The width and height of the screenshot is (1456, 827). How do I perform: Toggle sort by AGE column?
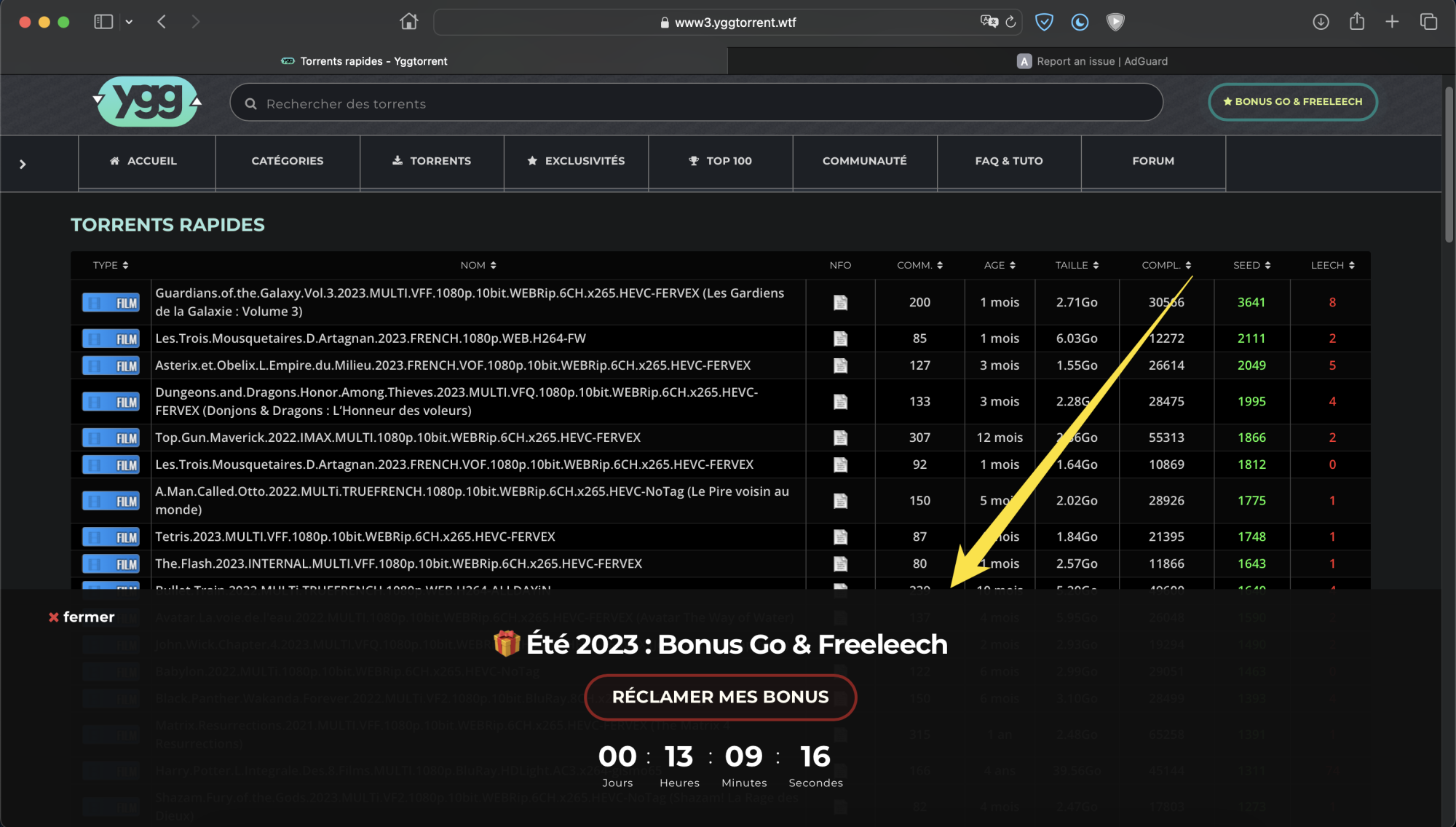[x=1000, y=265]
